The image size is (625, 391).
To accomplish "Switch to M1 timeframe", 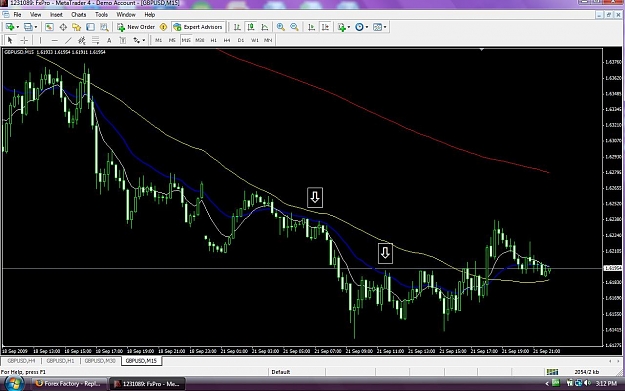I will coord(159,40).
